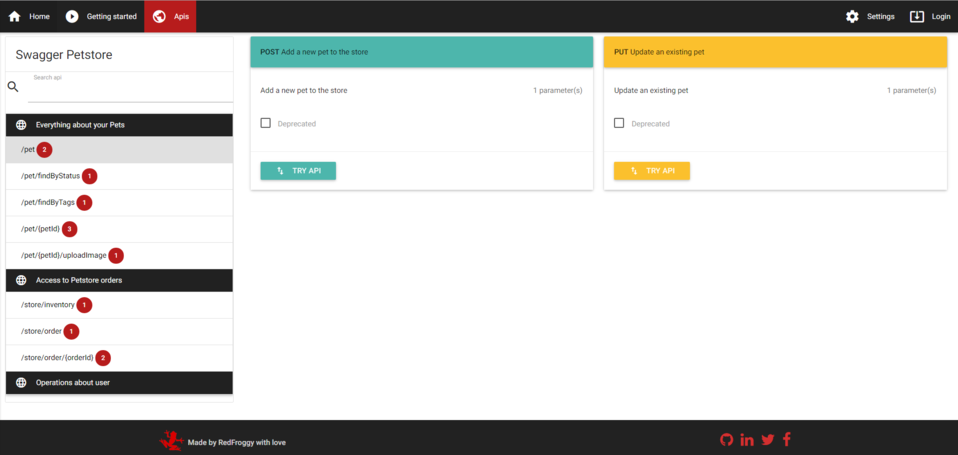Image resolution: width=958 pixels, height=455 pixels.
Task: Click the Apis globe icon
Action: 159,16
